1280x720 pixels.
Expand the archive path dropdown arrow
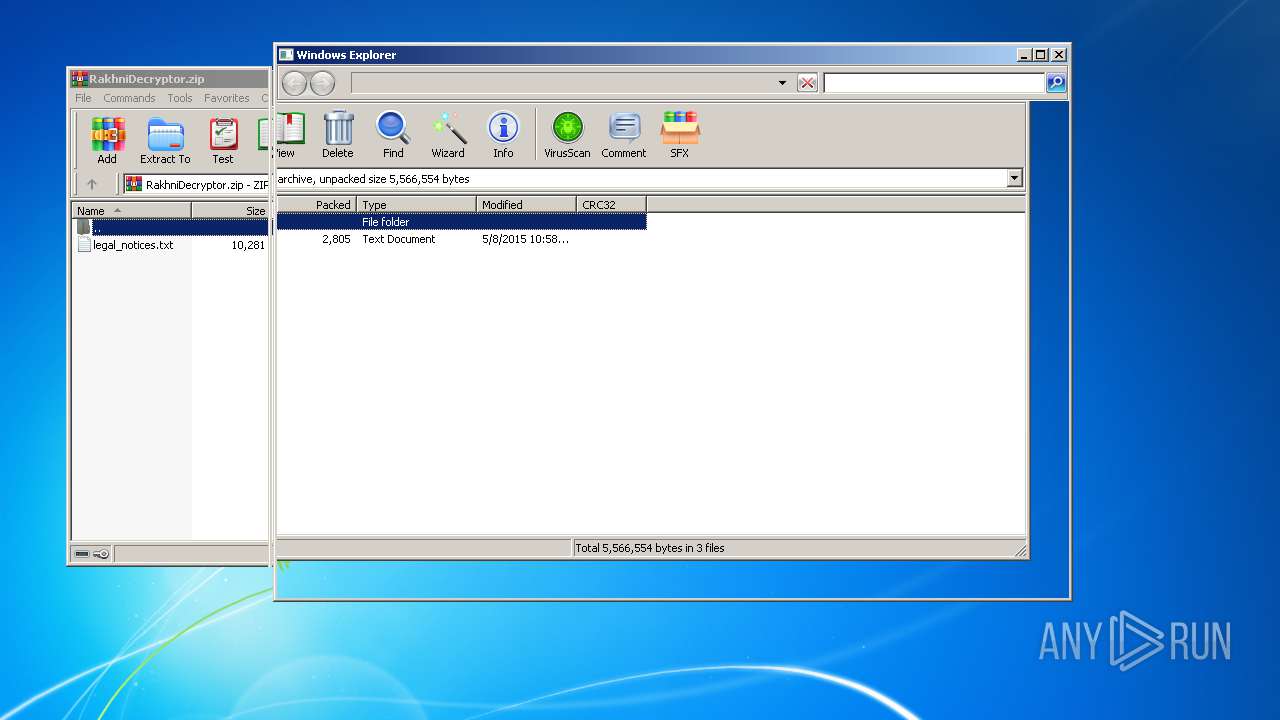coord(1014,178)
